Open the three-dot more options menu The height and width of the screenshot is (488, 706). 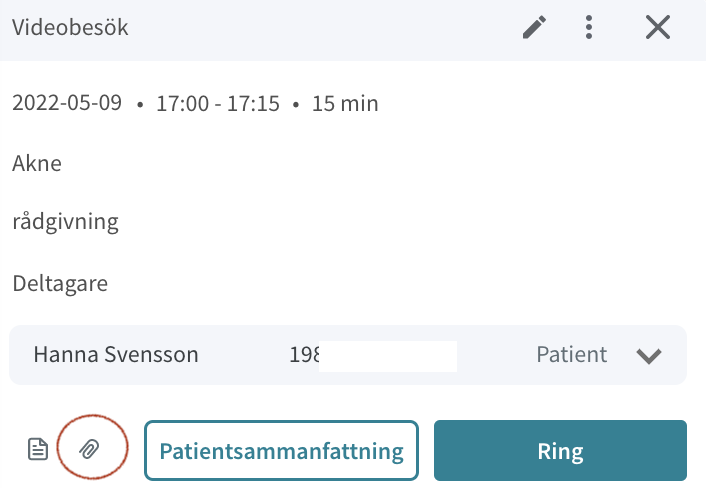point(589,27)
